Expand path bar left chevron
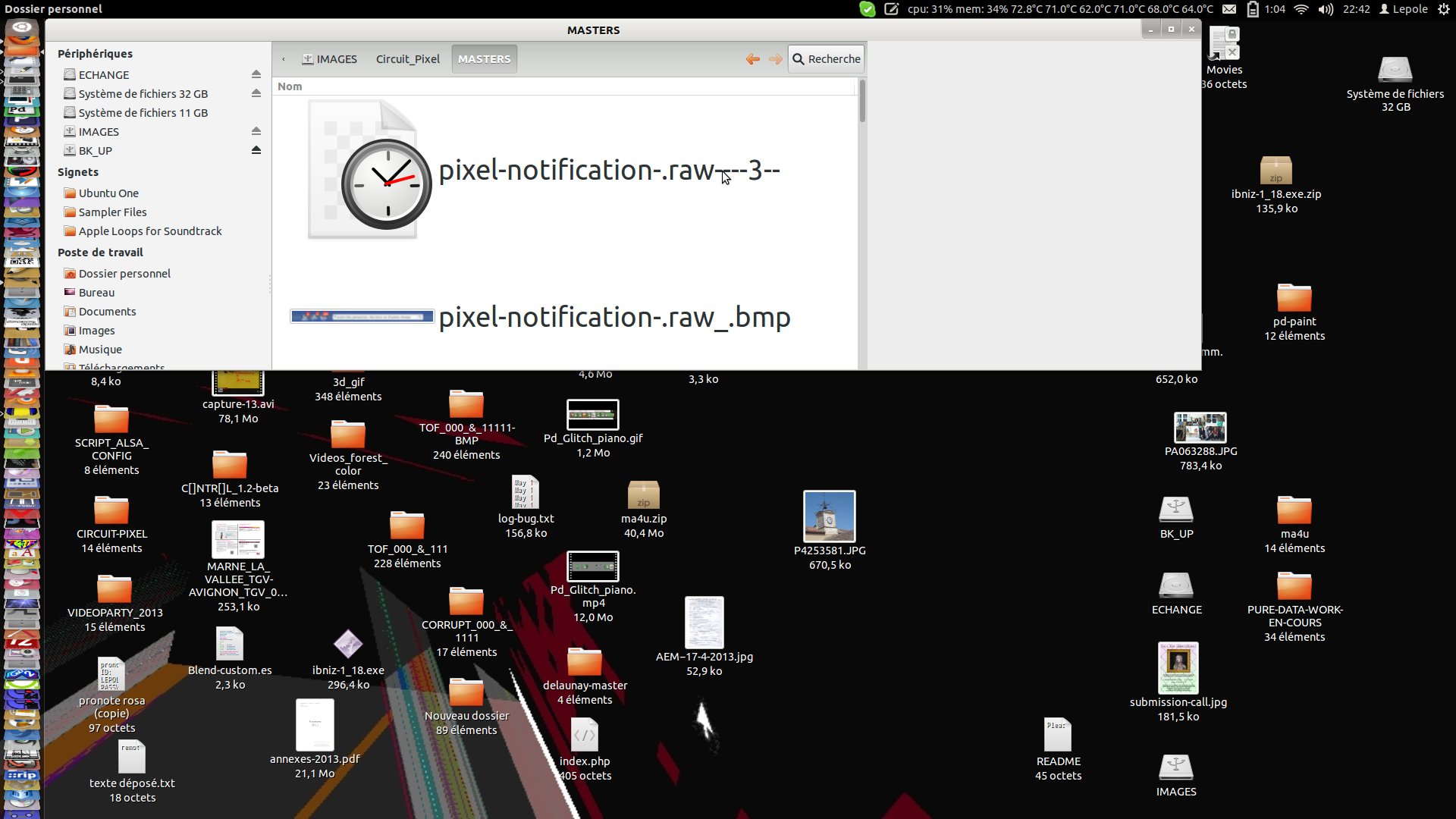Viewport: 1456px width, 819px height. [284, 59]
